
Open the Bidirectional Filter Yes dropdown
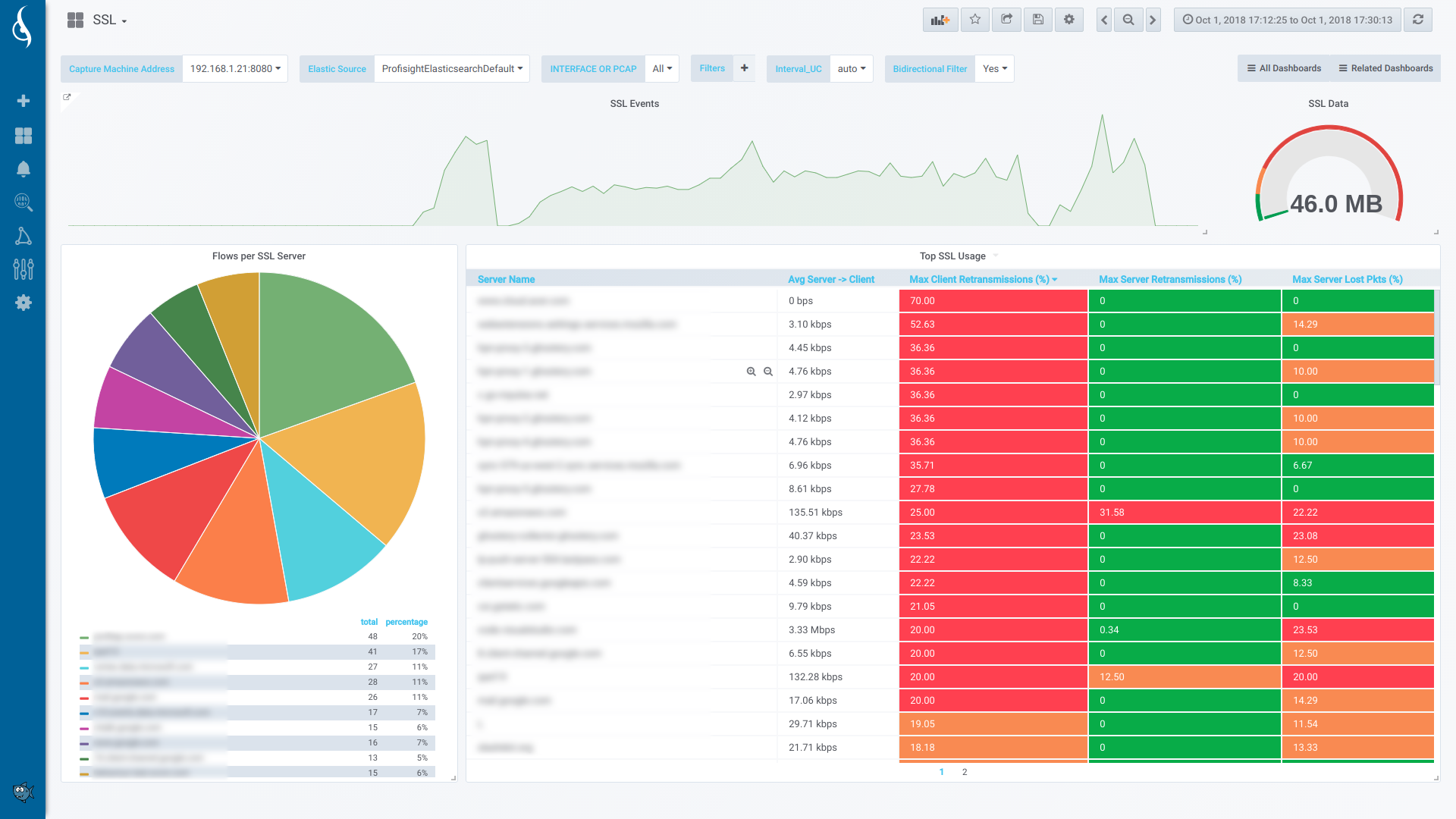[994, 69]
